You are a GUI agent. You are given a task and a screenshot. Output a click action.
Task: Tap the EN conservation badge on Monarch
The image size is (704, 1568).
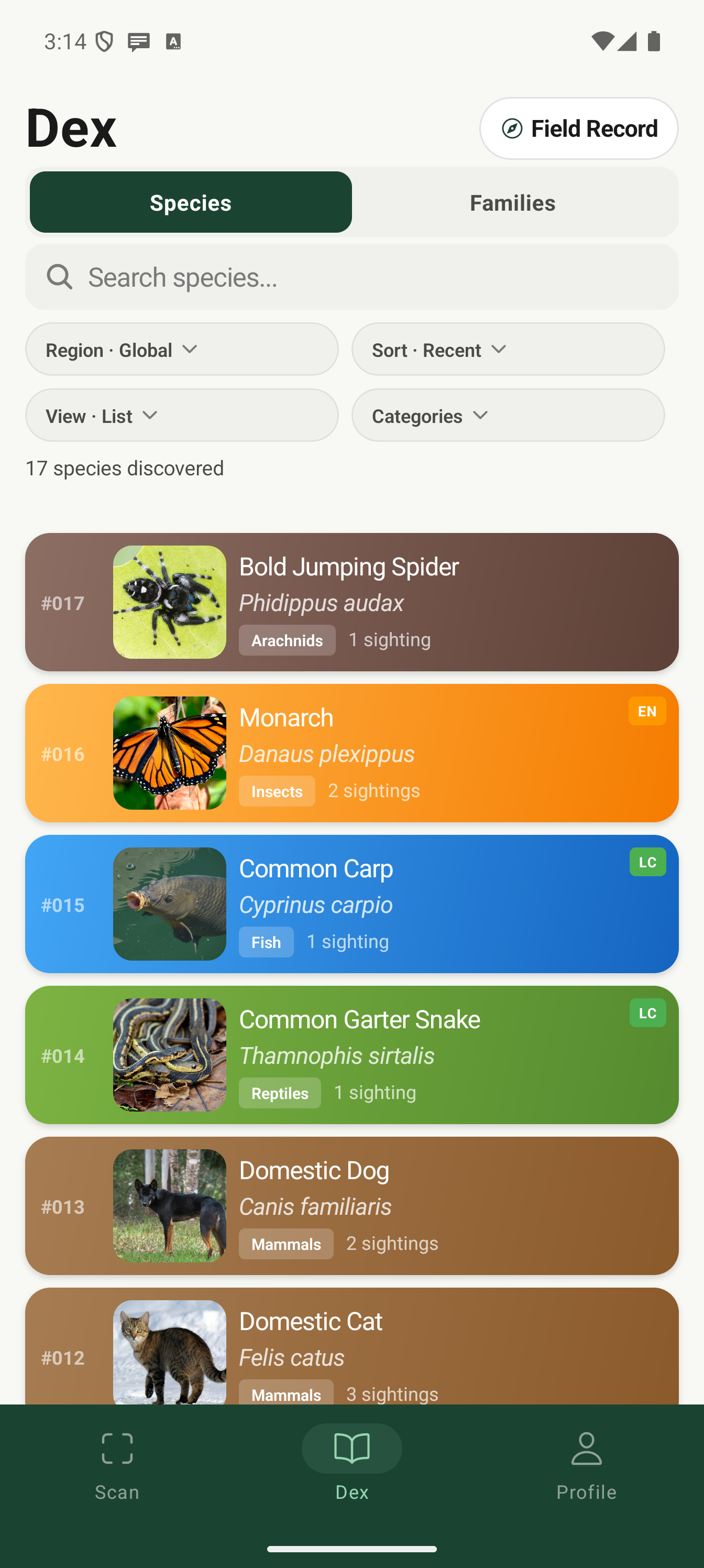point(647,710)
